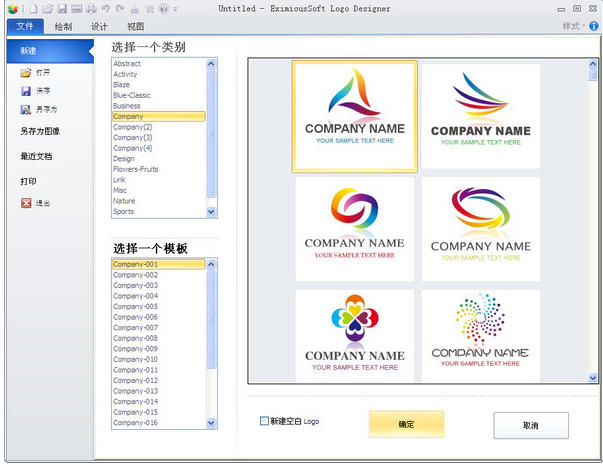The width and height of the screenshot is (603, 465).
Task: Select the Sports category
Action: [159, 212]
